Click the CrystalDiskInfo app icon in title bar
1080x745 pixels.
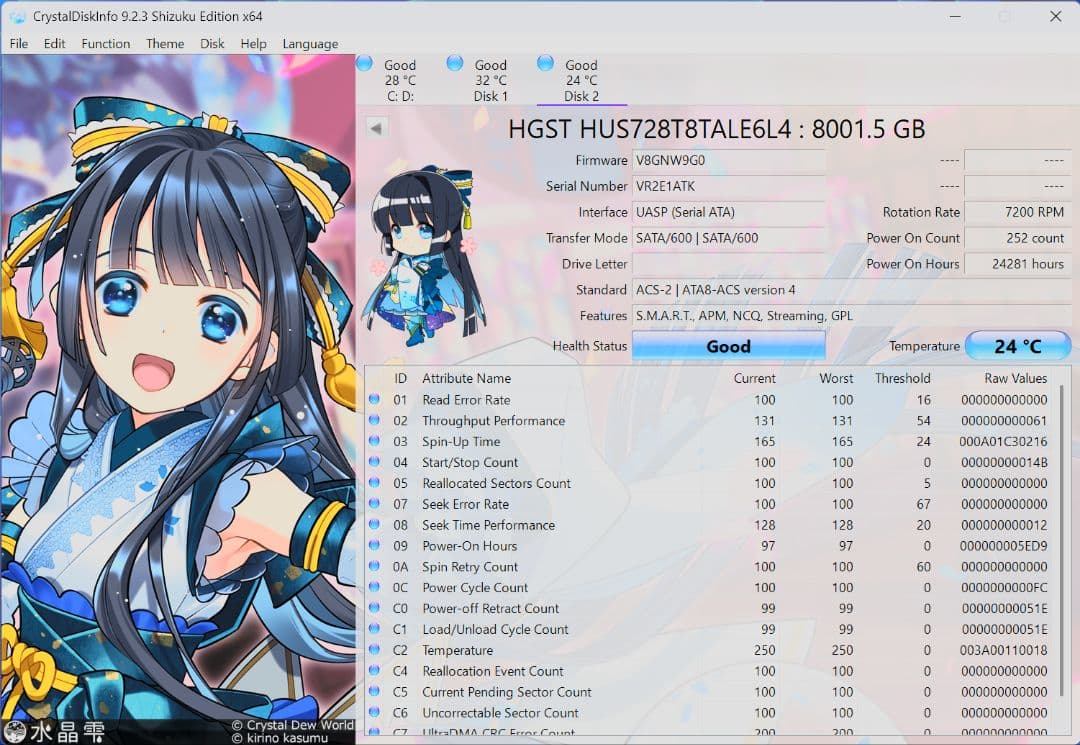click(x=18, y=16)
